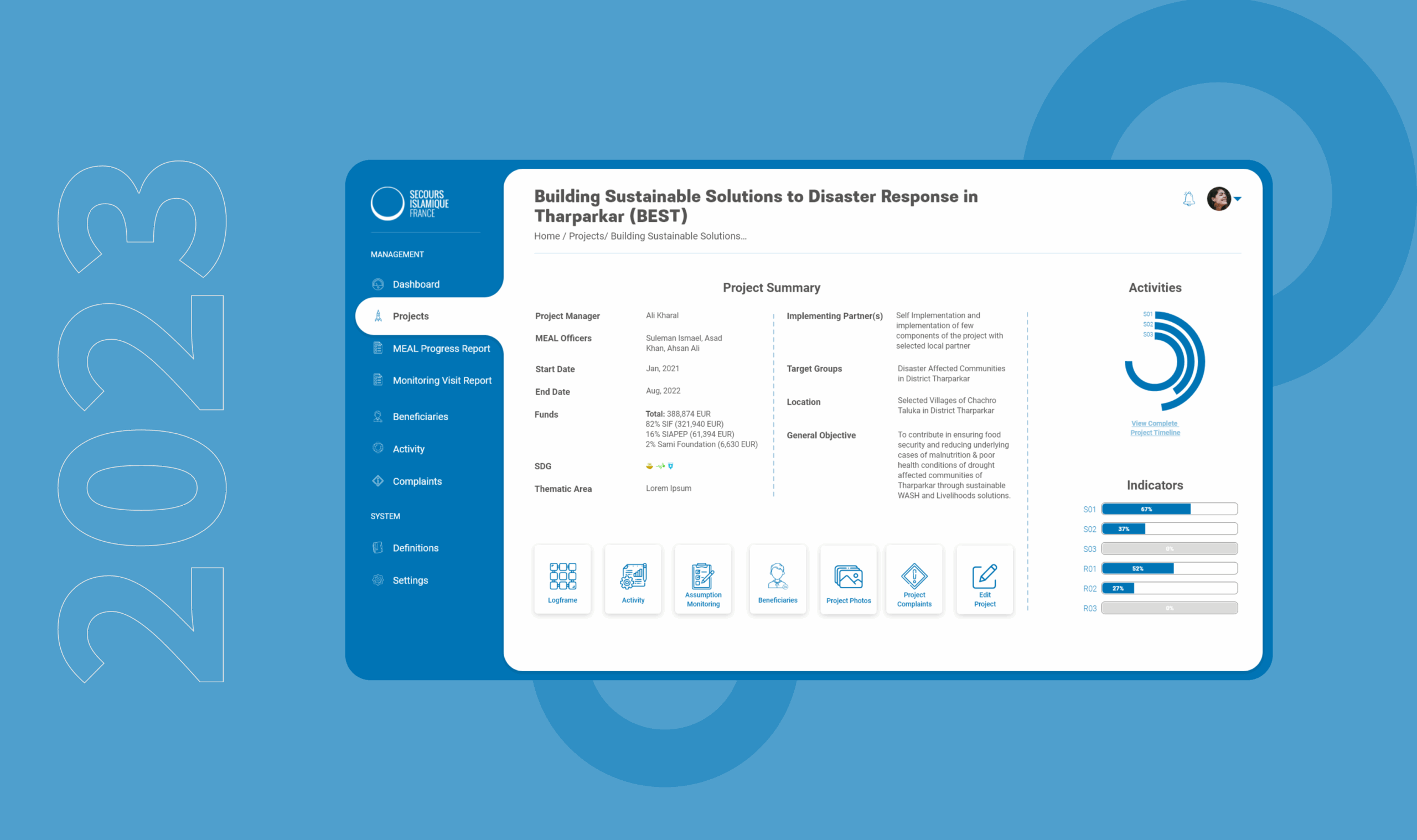Click the user avatar photo
The width and height of the screenshot is (1417, 840).
coord(1218,199)
